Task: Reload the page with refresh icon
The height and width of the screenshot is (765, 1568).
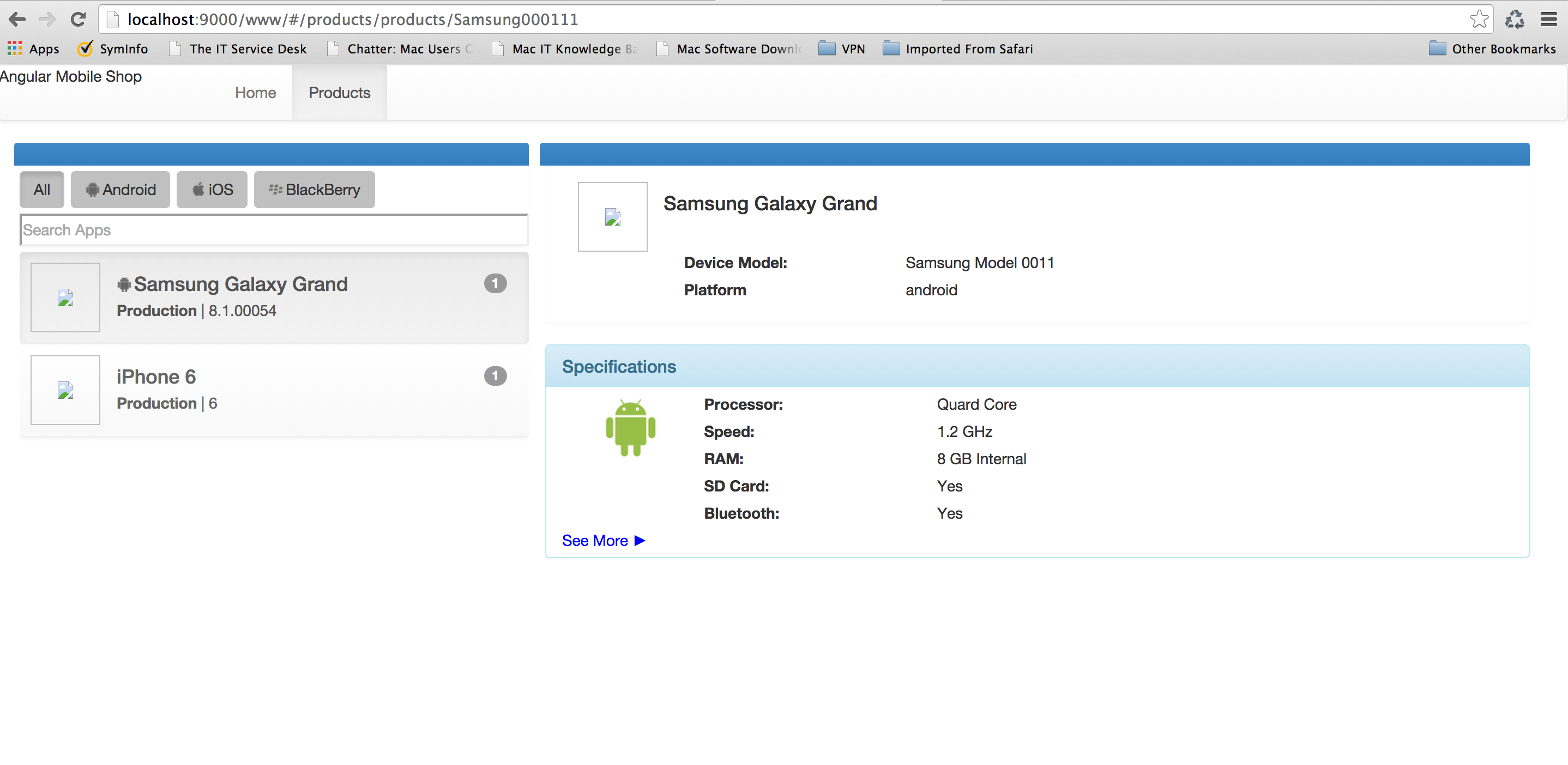Action: tap(78, 20)
